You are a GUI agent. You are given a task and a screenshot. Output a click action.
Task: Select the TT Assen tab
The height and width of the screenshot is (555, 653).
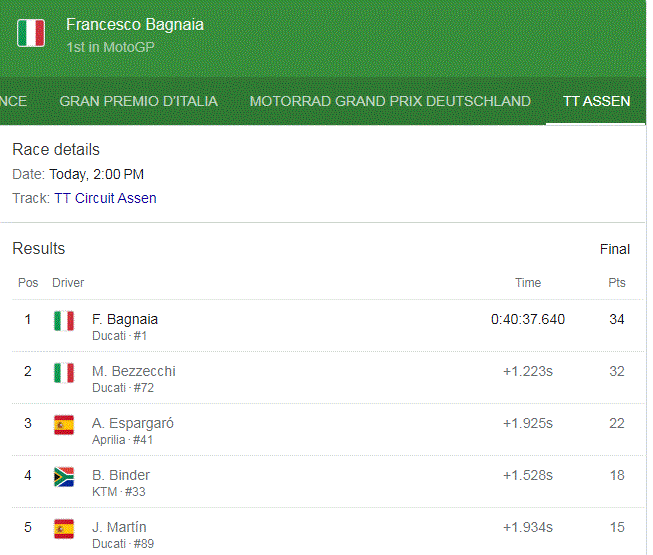click(596, 101)
